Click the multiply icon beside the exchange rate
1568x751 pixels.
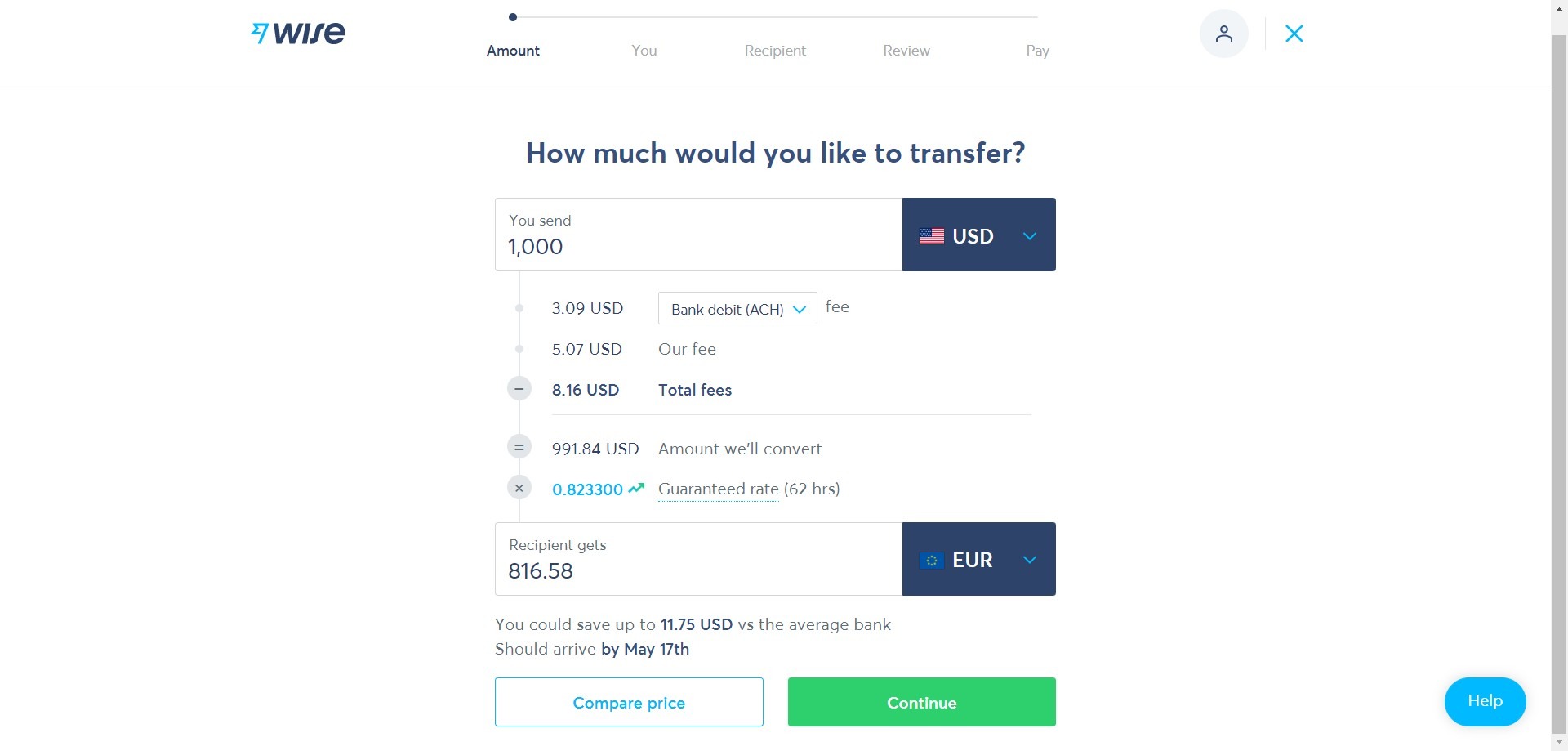click(x=519, y=489)
